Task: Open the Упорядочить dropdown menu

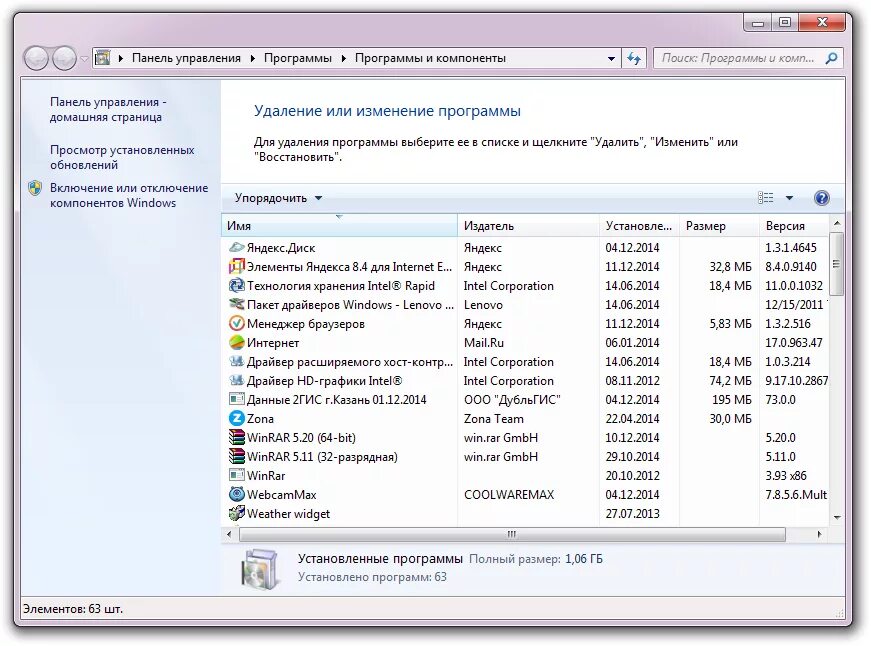Action: pyautogui.click(x=278, y=198)
